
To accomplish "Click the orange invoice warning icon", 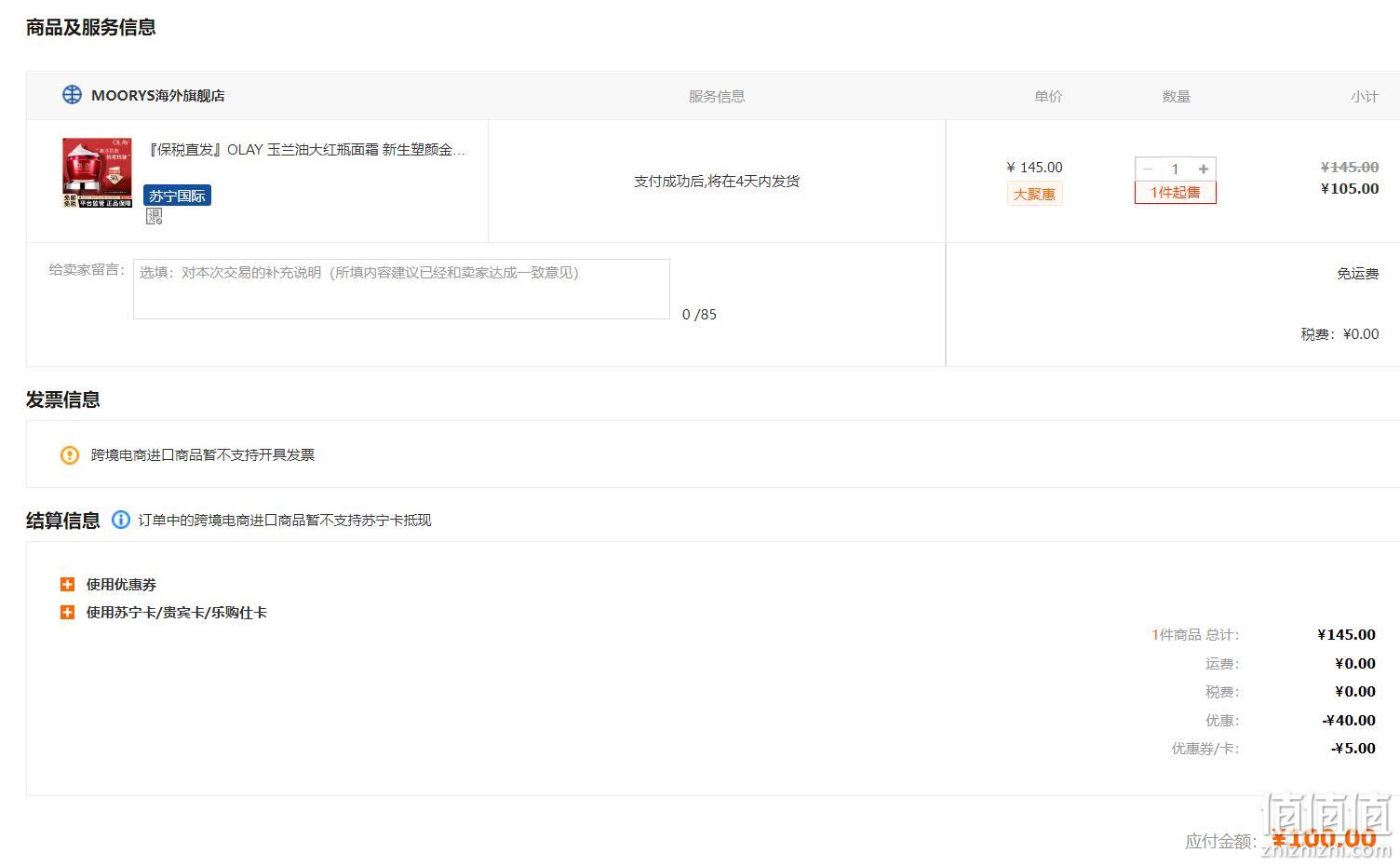I will tap(70, 454).
